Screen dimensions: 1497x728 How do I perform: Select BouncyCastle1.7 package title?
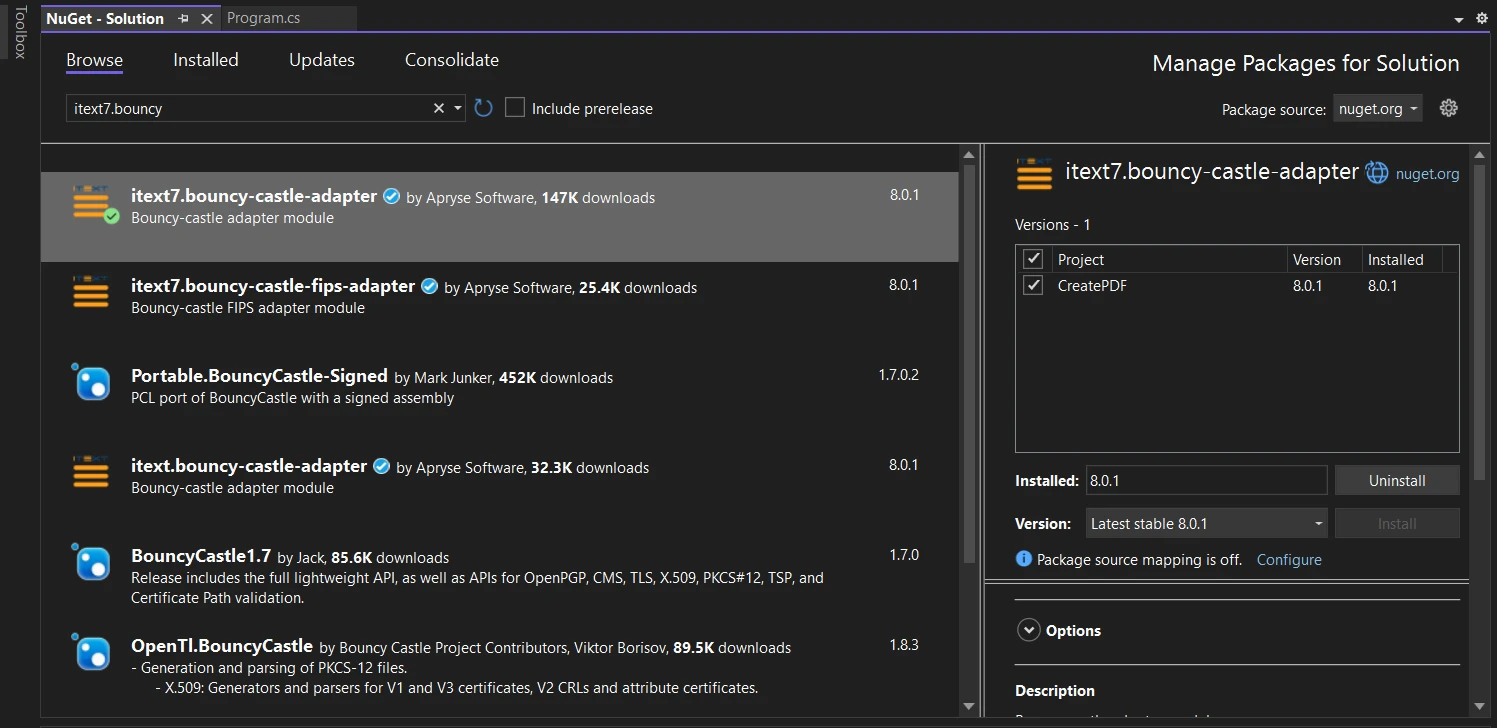coord(201,556)
